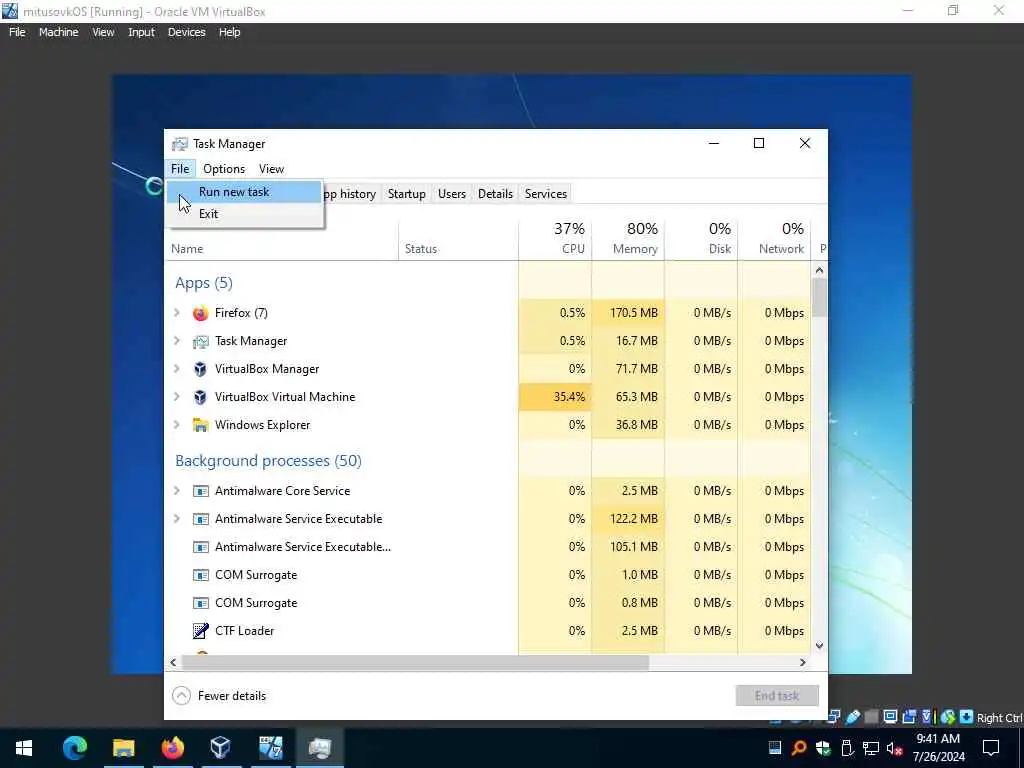
Task: Sort processes by the CPU column
Action: click(x=555, y=239)
